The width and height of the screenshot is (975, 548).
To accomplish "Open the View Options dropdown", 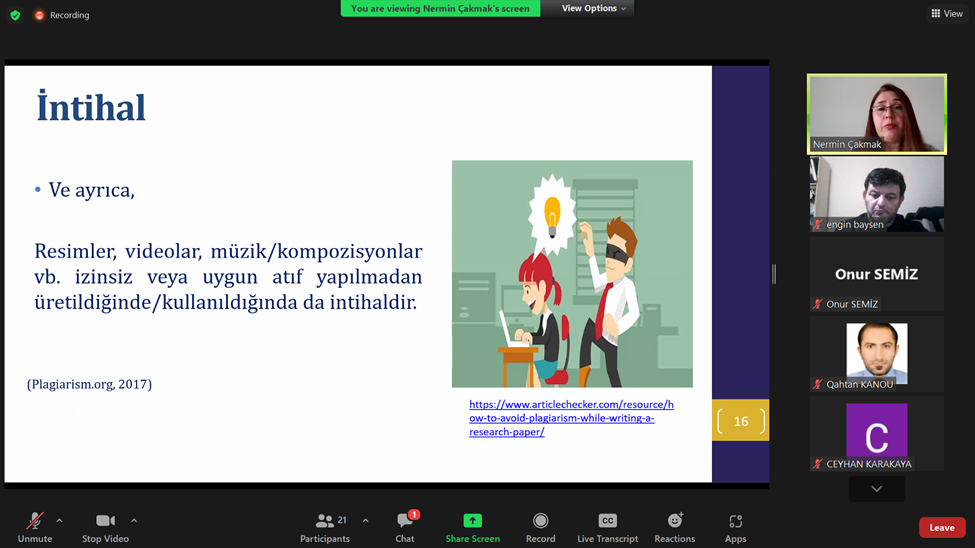I will (x=593, y=8).
